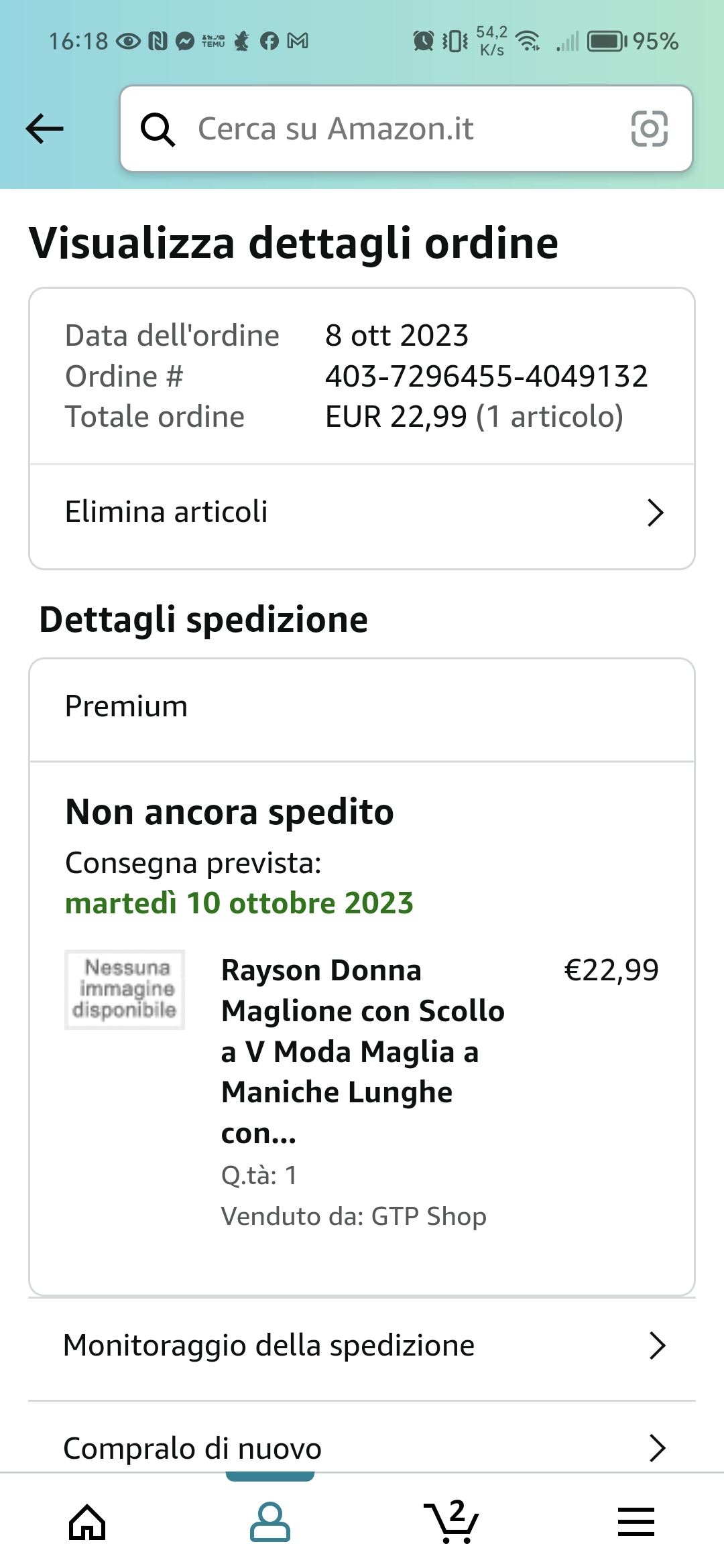Expand Compralo di nuovo chevron
724x1568 pixels.
click(658, 1448)
